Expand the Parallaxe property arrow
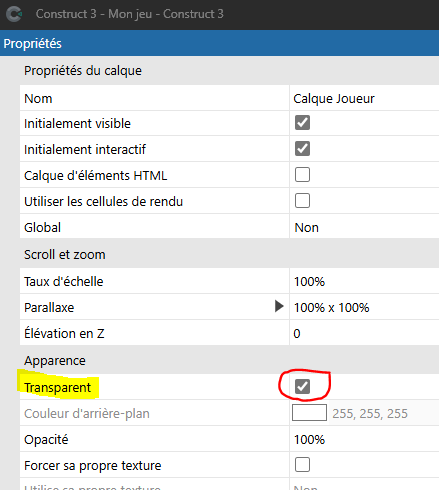Screen dimensions: 439x490 tap(279, 306)
